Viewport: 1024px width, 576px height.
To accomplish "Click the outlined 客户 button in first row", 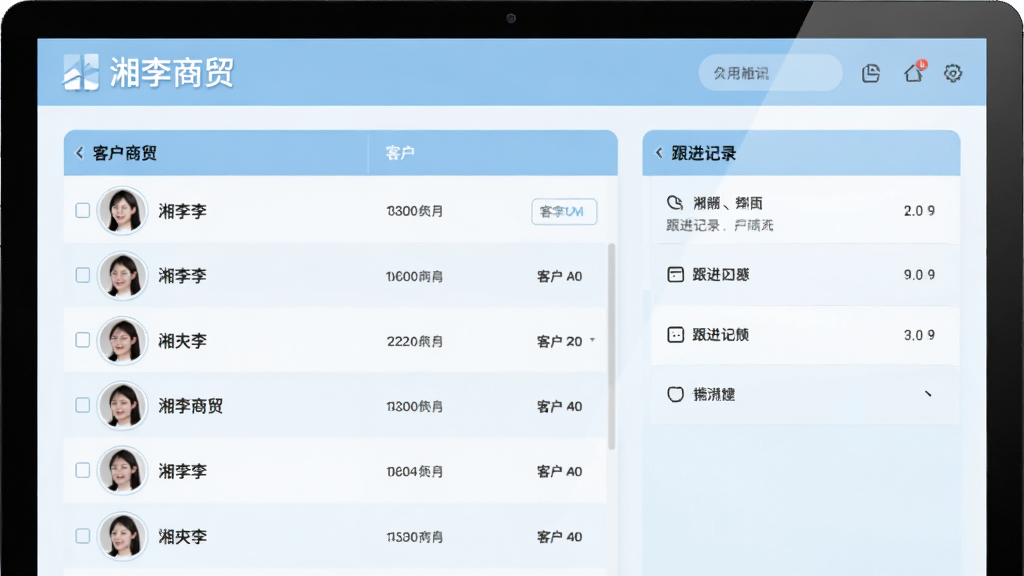I will point(564,212).
